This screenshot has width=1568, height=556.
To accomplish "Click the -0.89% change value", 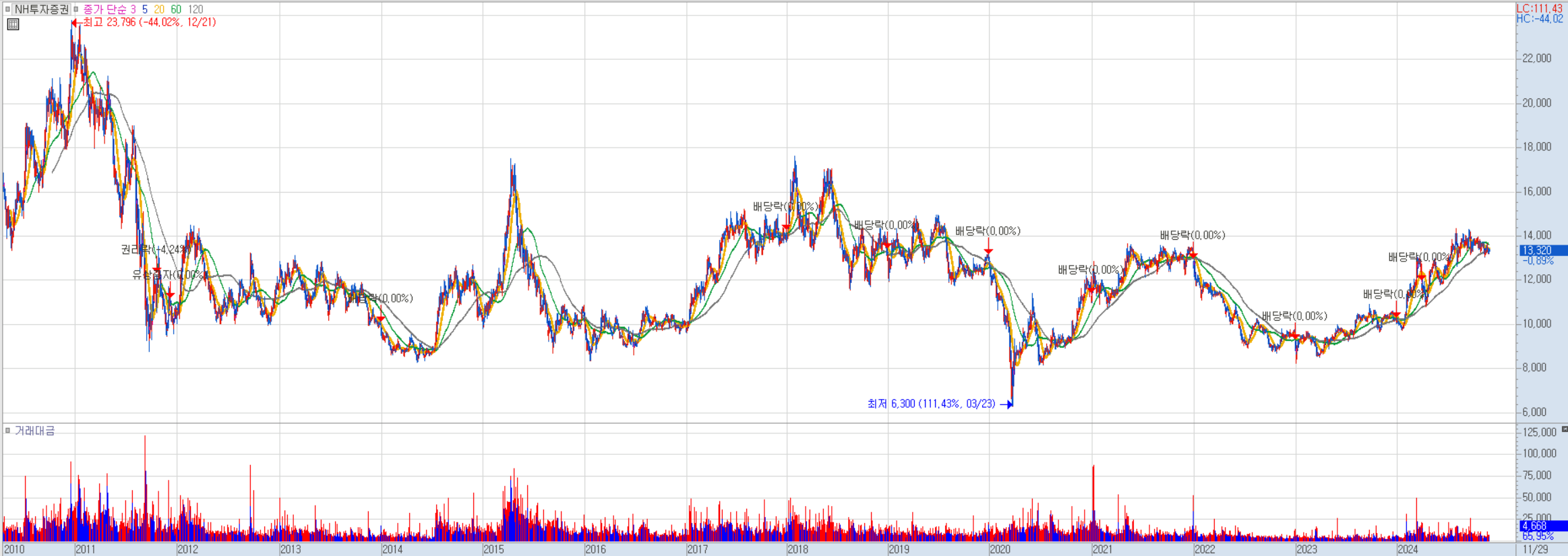I will tap(1538, 260).
